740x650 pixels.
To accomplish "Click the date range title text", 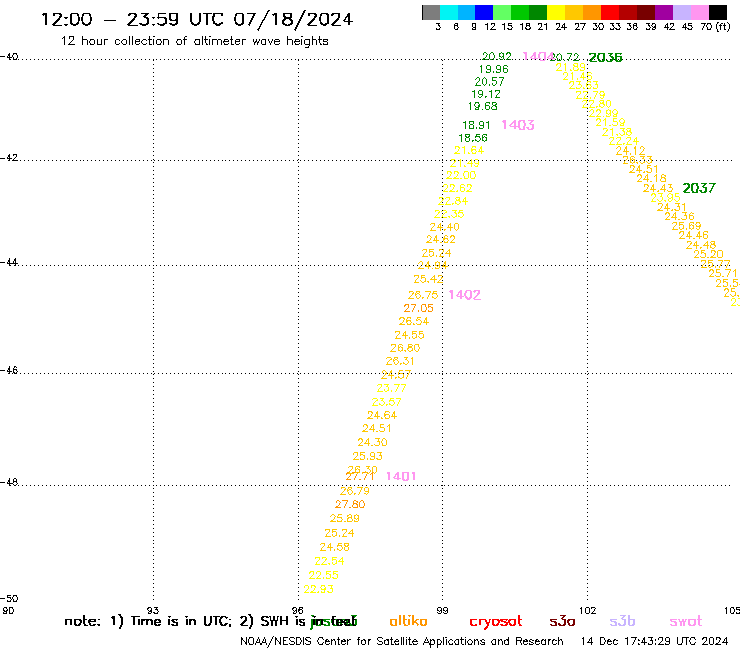I will coord(197,19).
